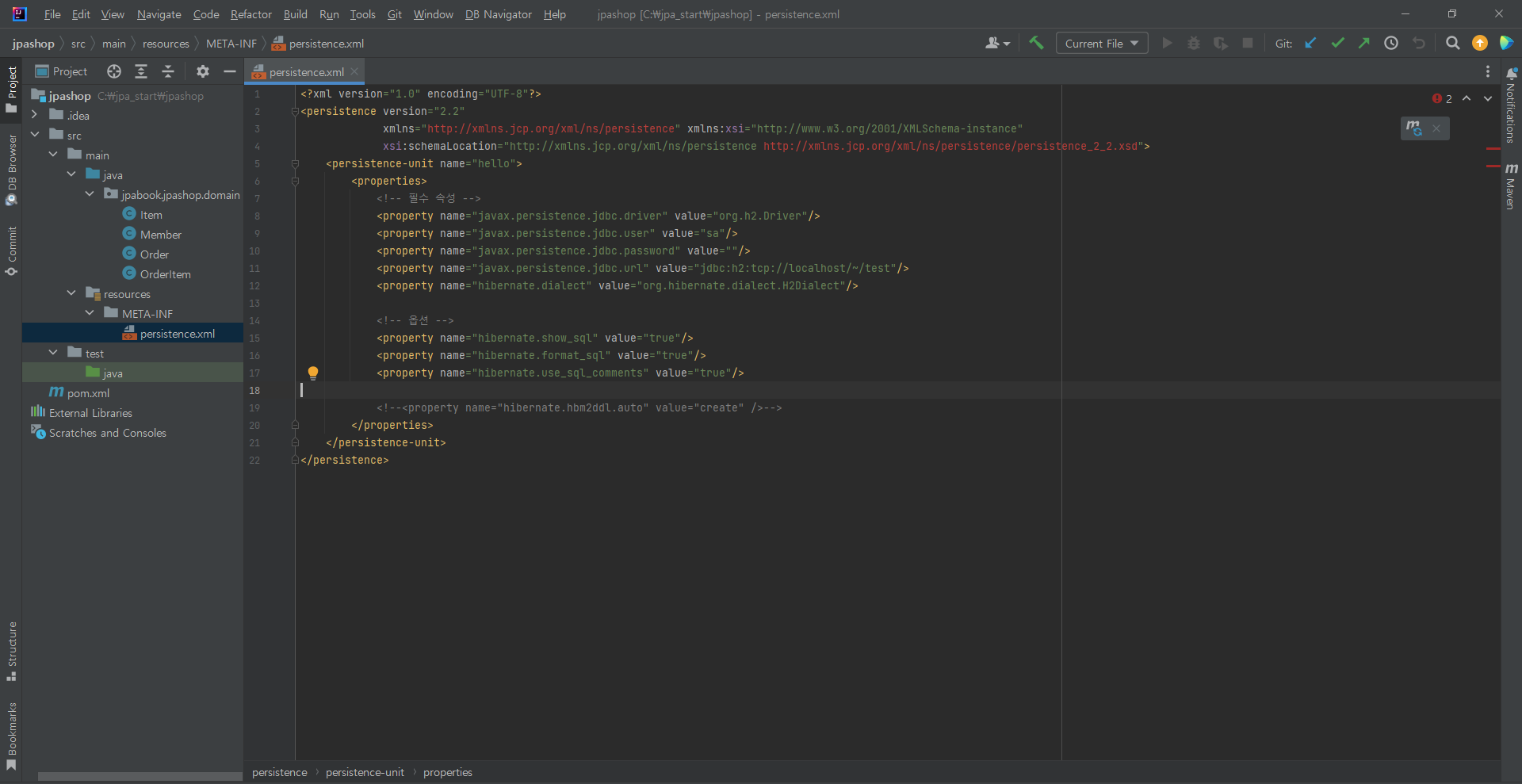Toggle the Commit tool window
The height and width of the screenshot is (784, 1522).
point(11,250)
